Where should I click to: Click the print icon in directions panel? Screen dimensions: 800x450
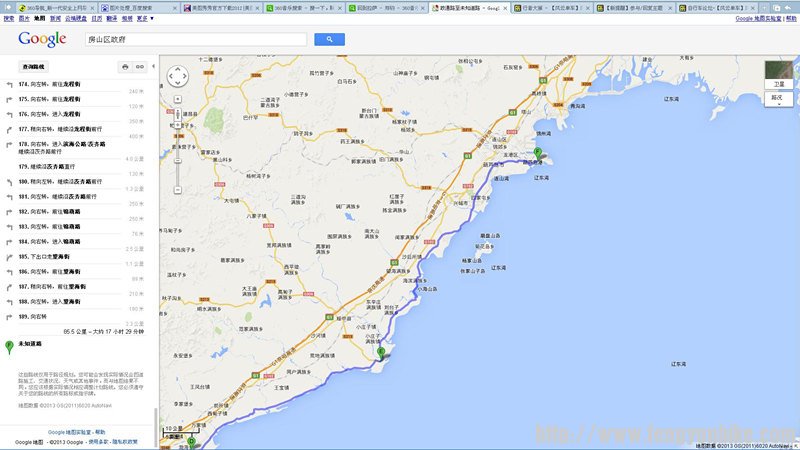point(125,67)
